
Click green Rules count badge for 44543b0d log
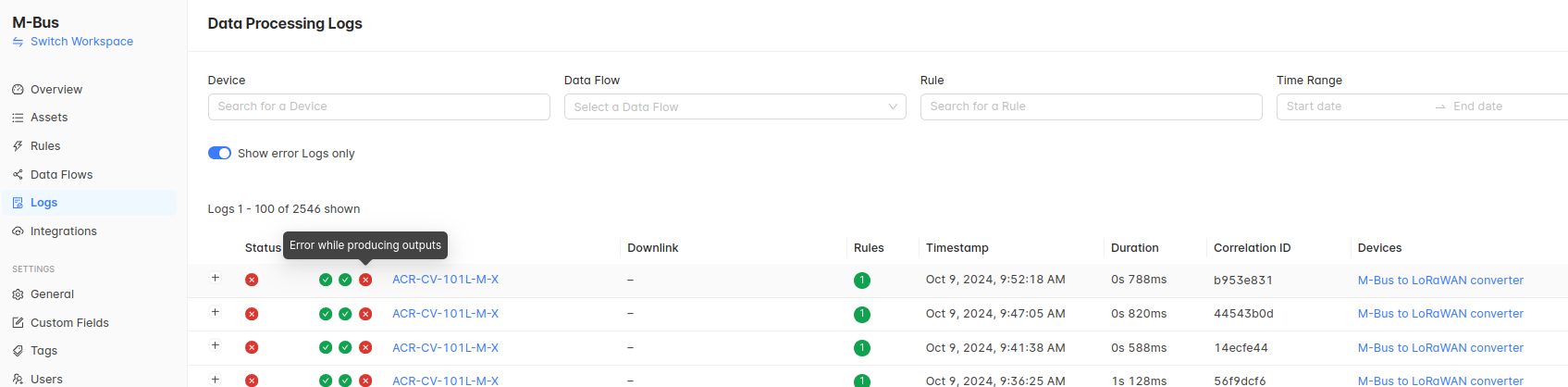[x=861, y=314]
